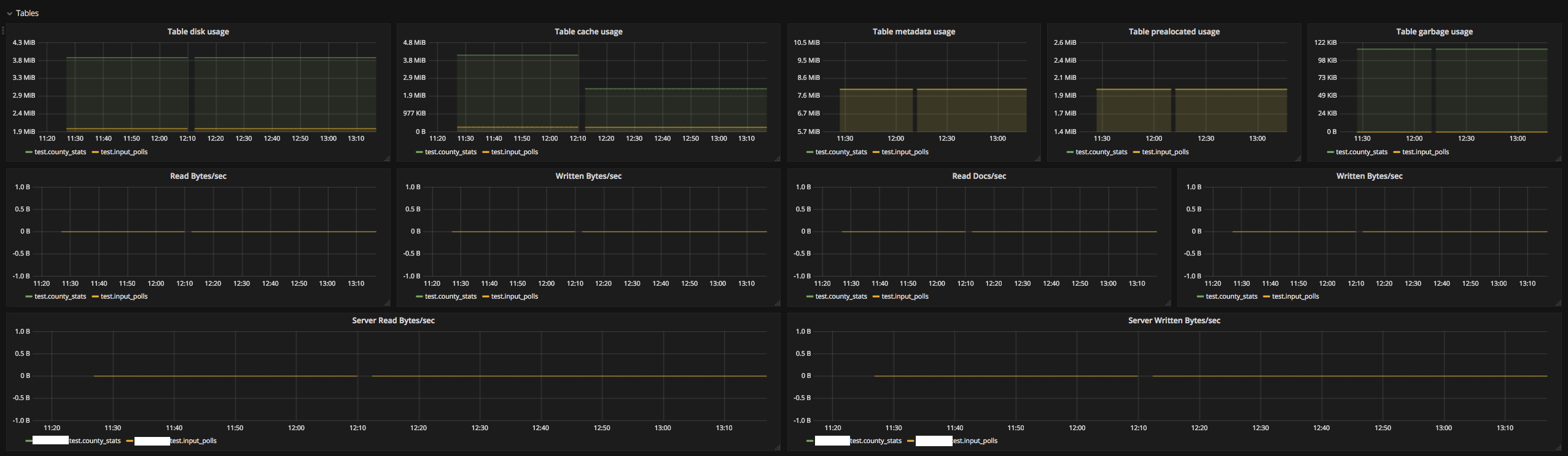Open green color swatch for county_stats in Table disk usage
The height and width of the screenshot is (456, 1568).
click(29, 152)
